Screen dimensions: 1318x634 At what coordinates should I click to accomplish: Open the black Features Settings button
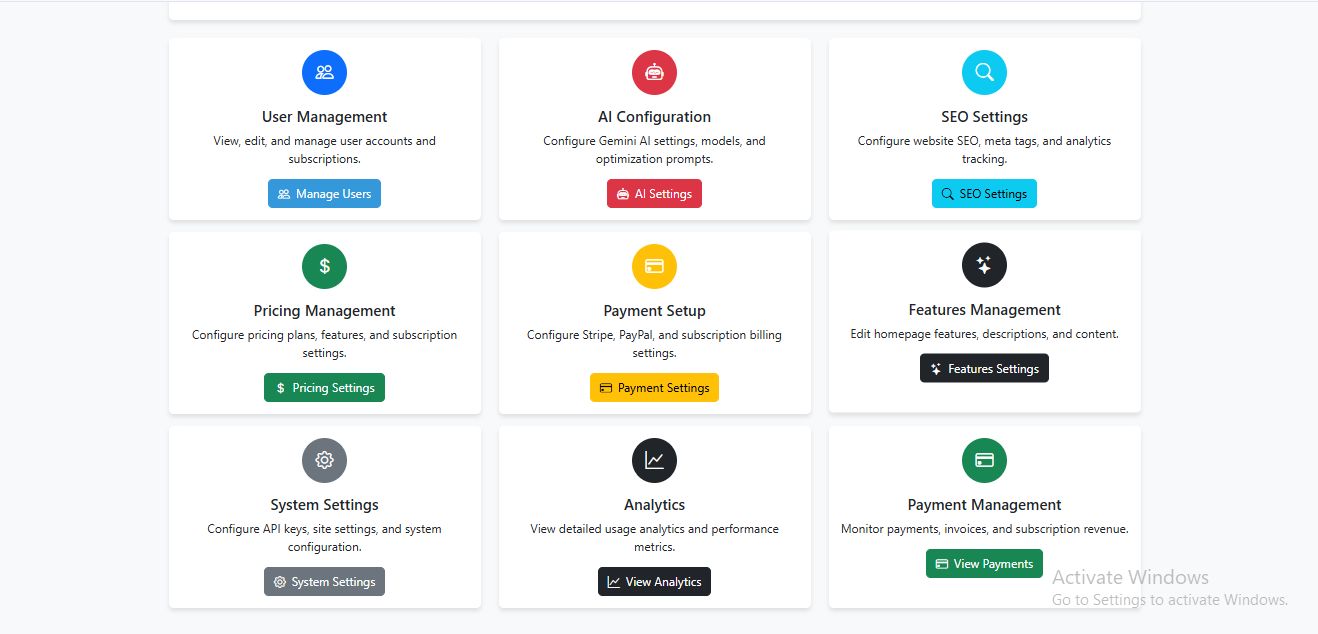point(984,369)
